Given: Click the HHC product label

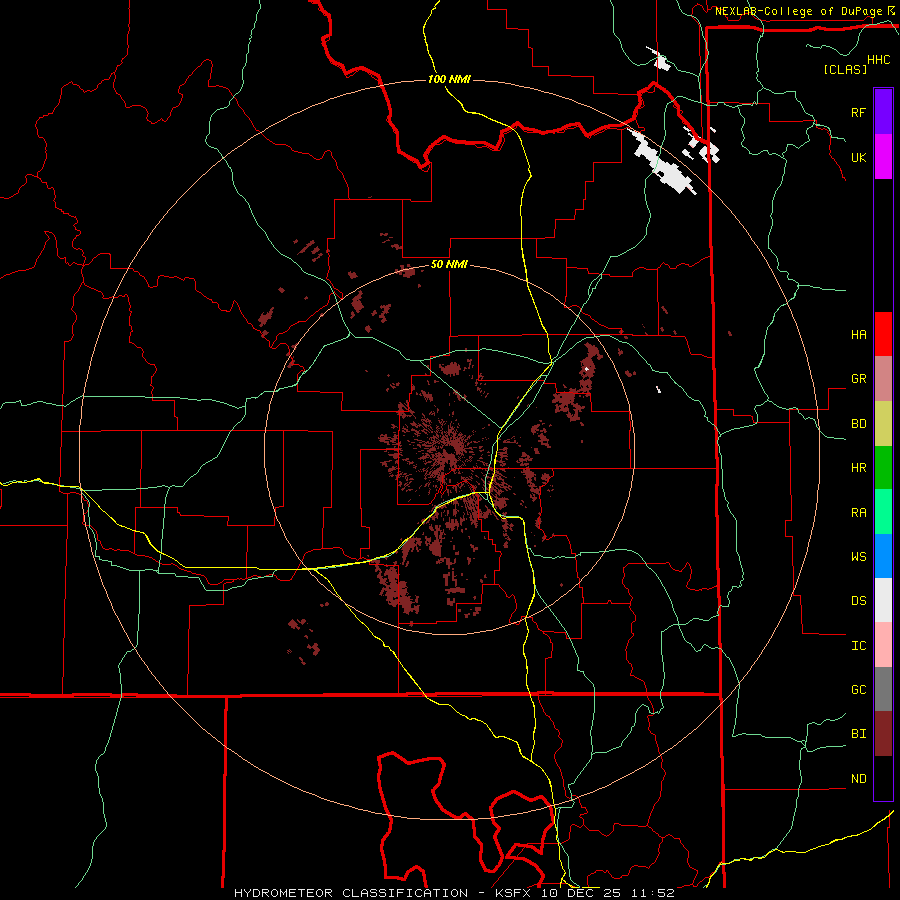Looking at the screenshot, I should tap(879, 60).
